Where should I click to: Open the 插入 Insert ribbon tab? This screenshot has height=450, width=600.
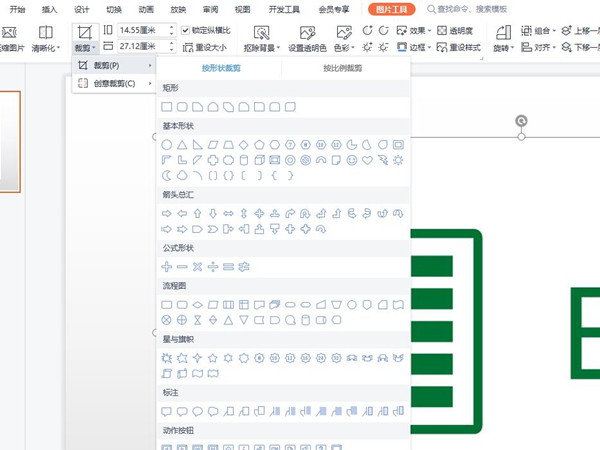pyautogui.click(x=50, y=9)
